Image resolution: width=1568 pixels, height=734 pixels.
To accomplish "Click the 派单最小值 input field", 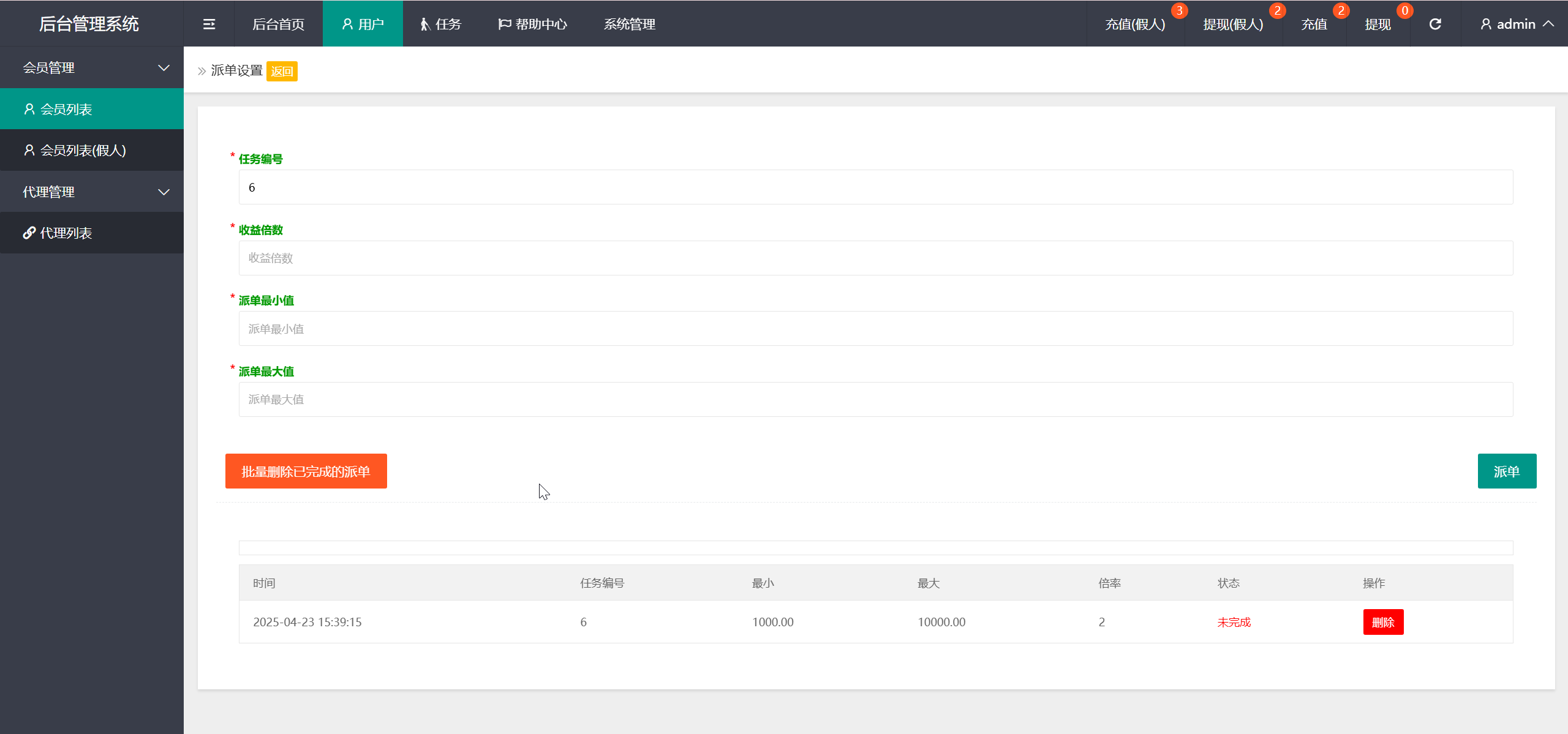I will [x=875, y=329].
